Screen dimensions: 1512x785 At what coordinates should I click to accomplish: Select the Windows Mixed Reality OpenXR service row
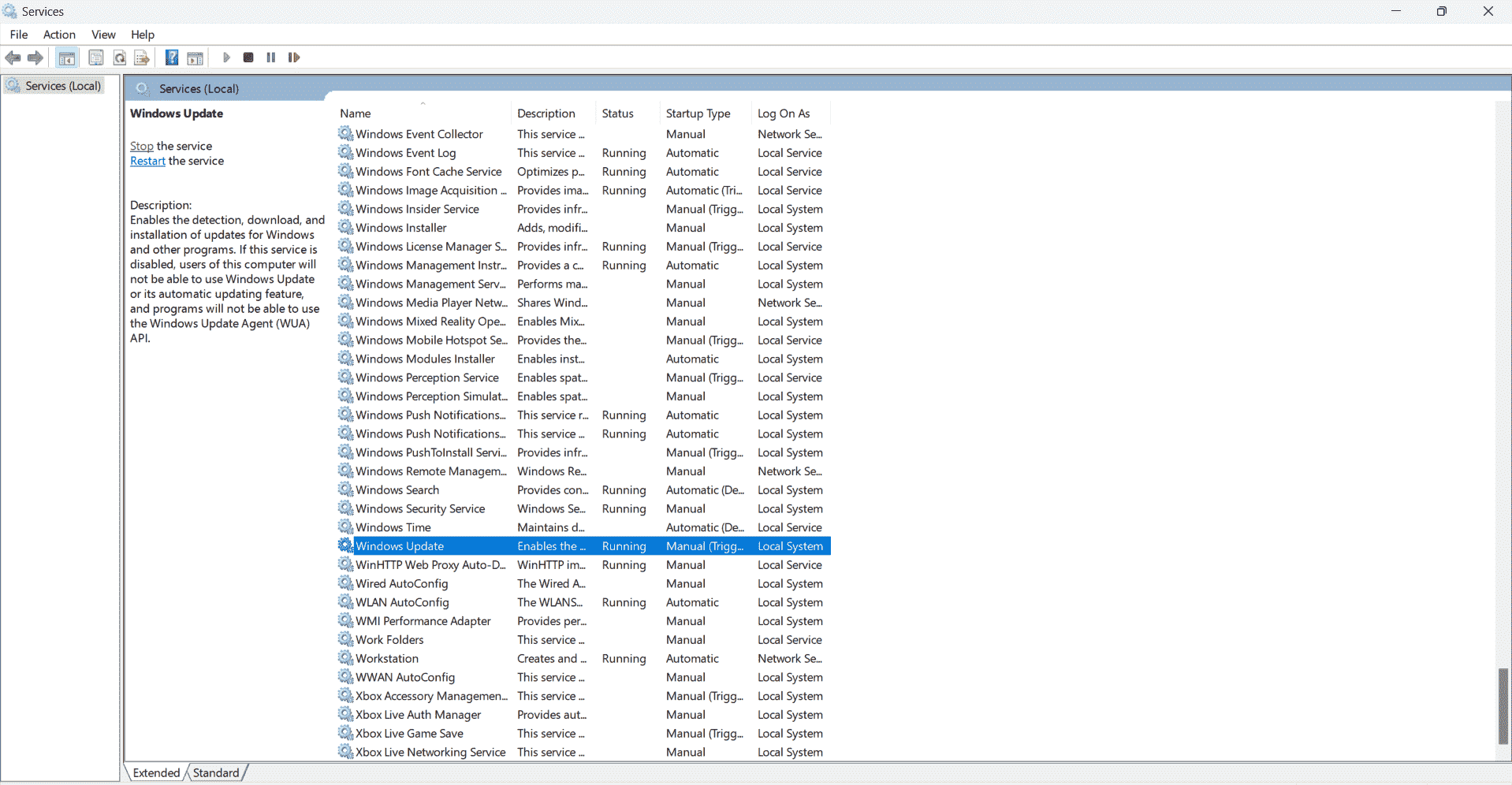pos(583,322)
